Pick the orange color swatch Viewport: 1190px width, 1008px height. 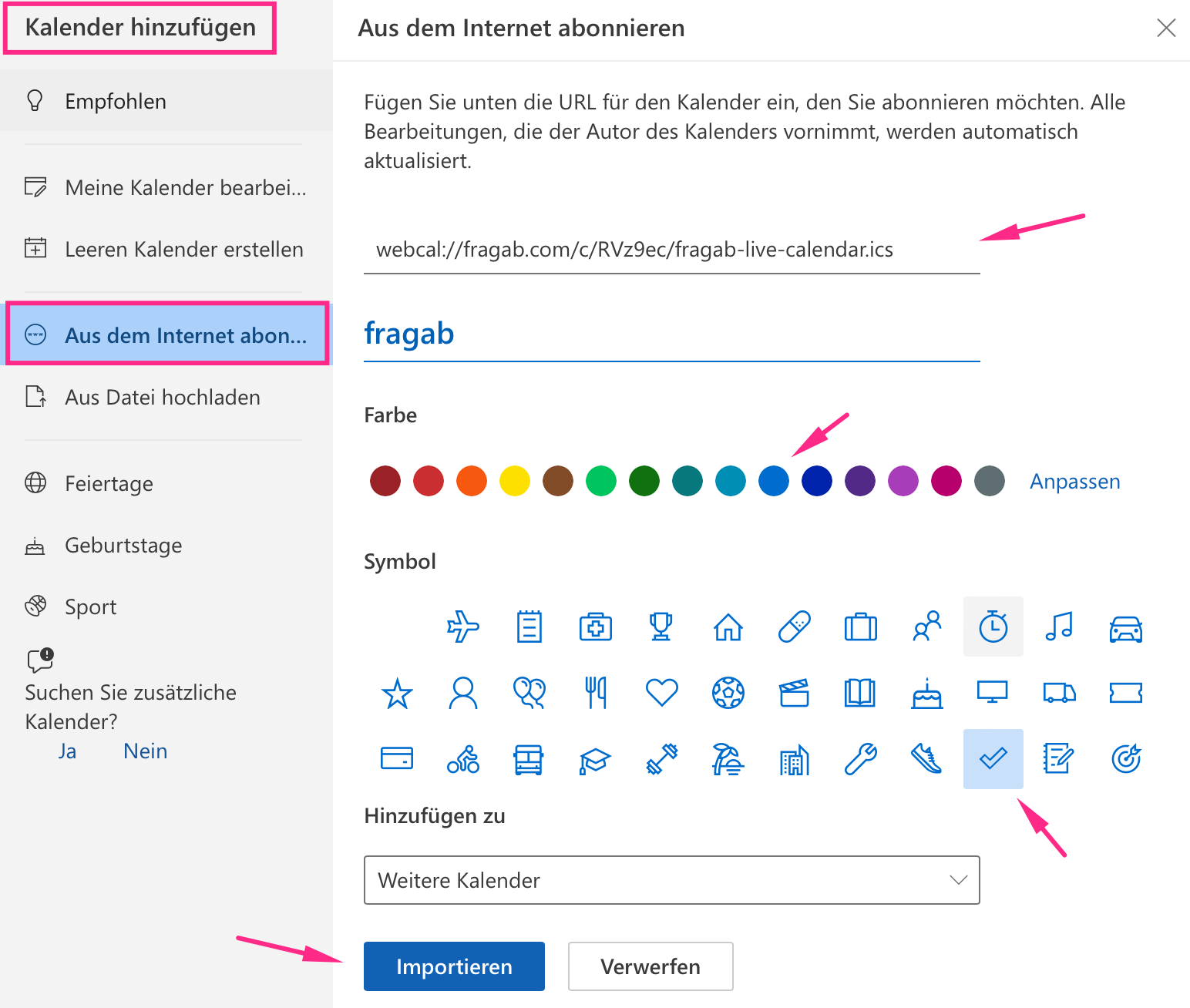(472, 481)
